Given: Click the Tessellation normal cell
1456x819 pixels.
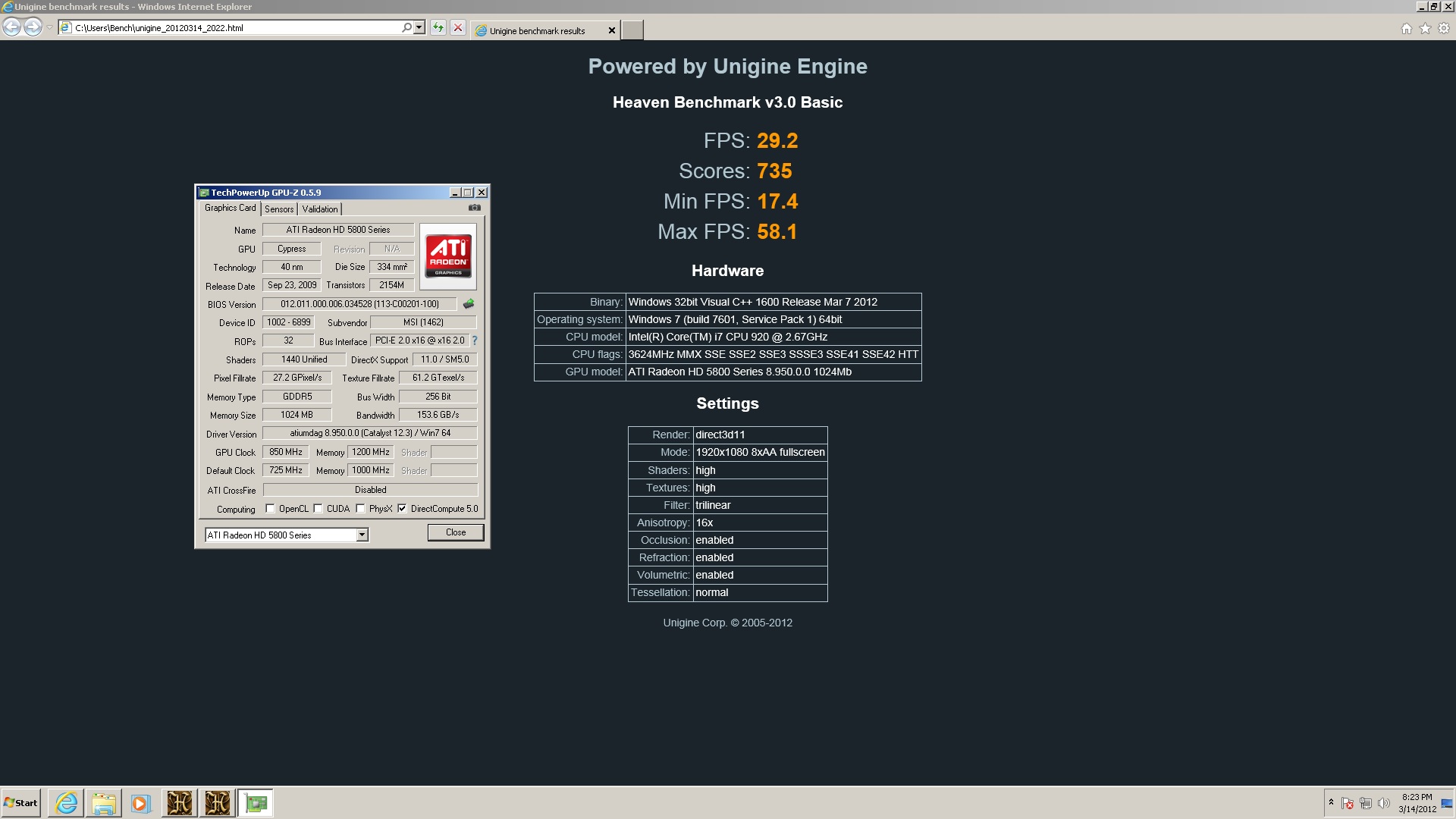Looking at the screenshot, I should [760, 592].
